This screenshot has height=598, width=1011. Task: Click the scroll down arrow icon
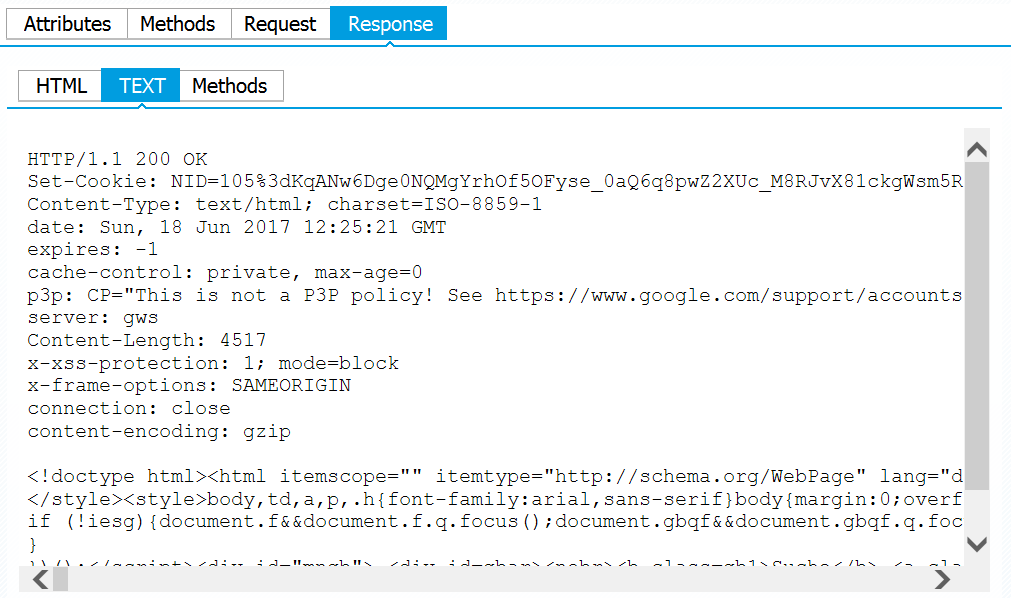point(977,544)
